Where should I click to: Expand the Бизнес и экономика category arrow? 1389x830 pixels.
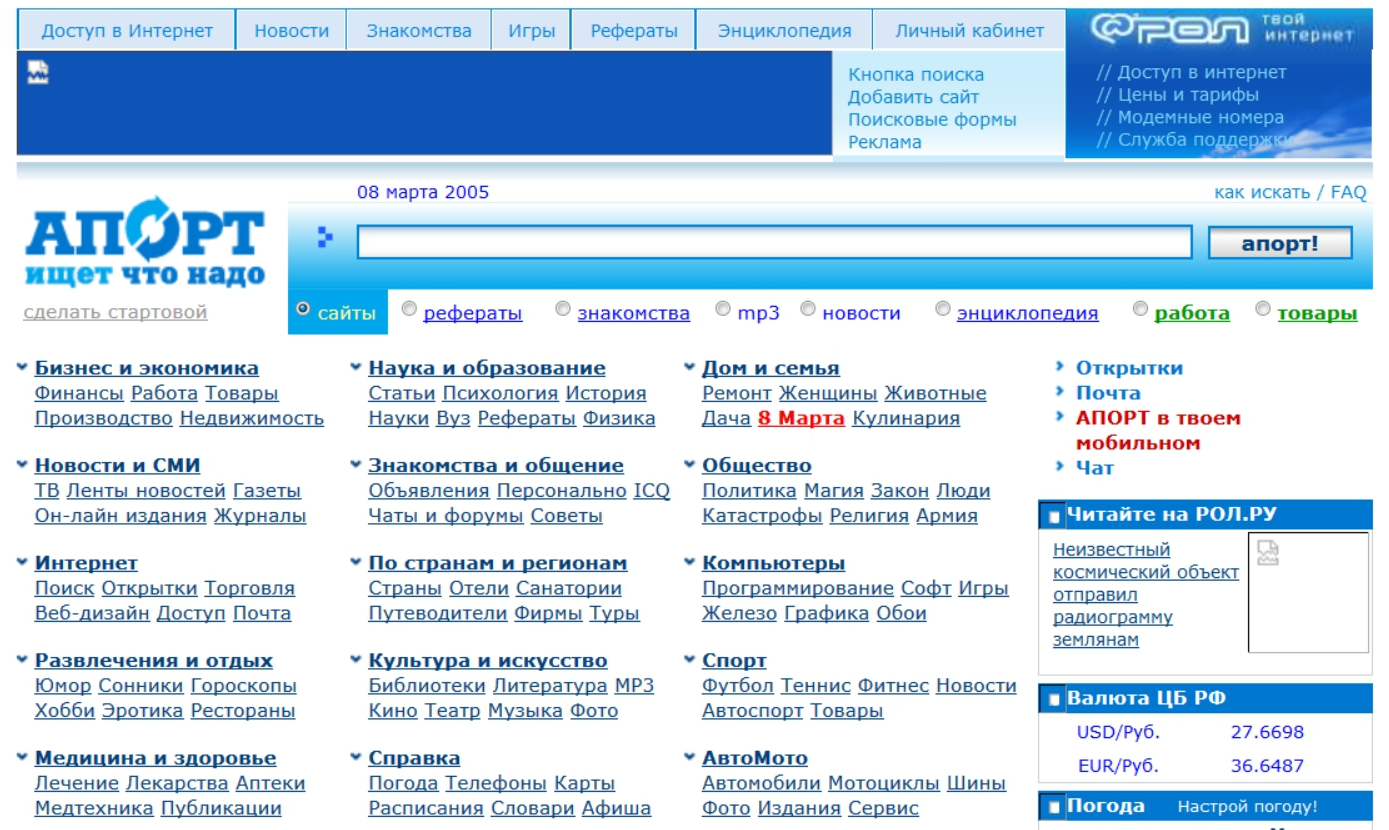click(x=22, y=368)
